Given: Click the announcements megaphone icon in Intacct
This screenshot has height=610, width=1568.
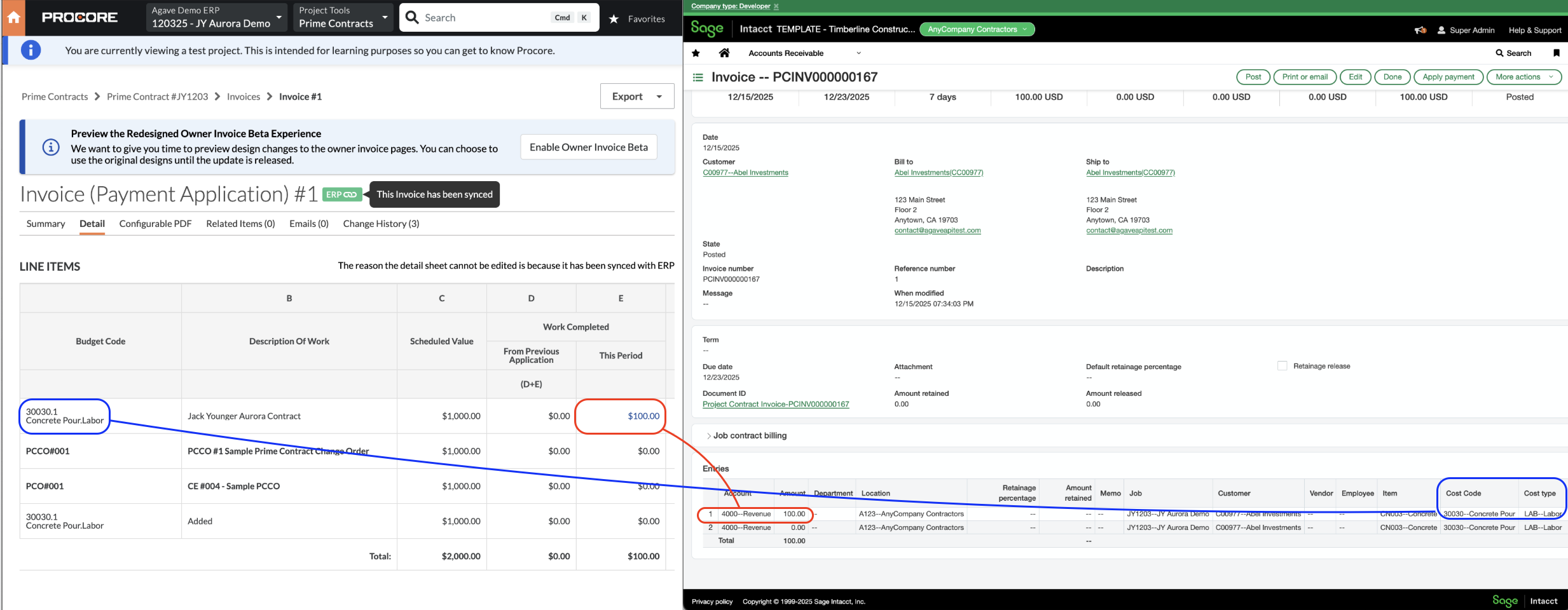Looking at the screenshot, I should coord(1420,30).
